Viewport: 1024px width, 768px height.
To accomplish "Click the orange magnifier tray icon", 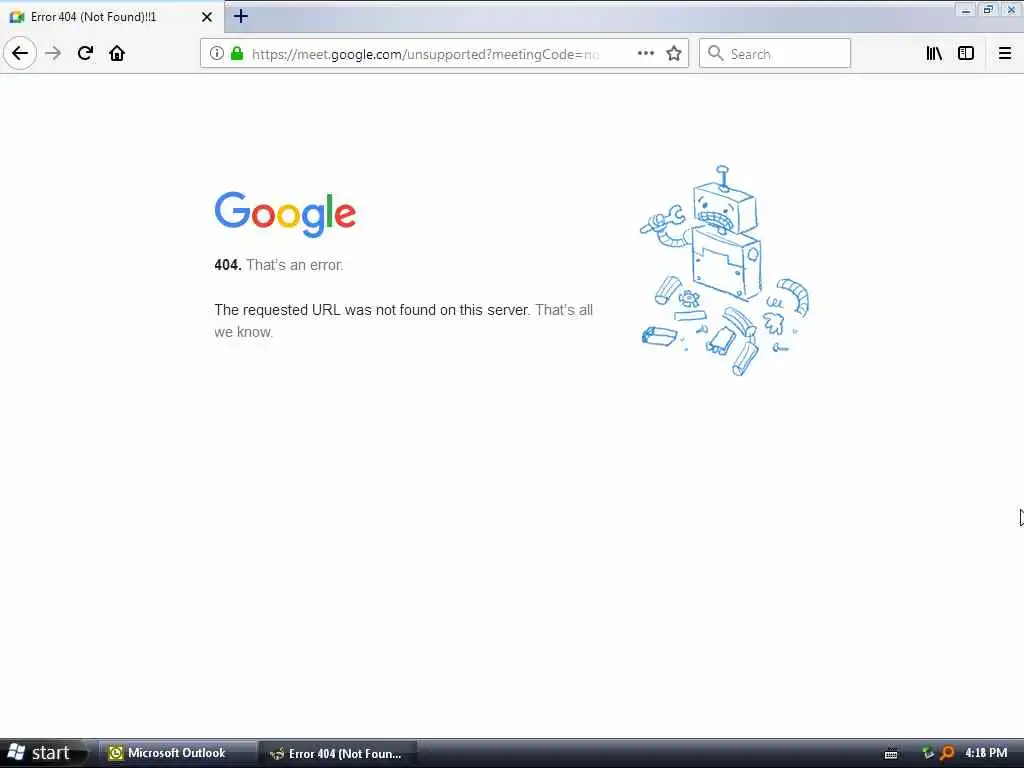I will [x=947, y=754].
